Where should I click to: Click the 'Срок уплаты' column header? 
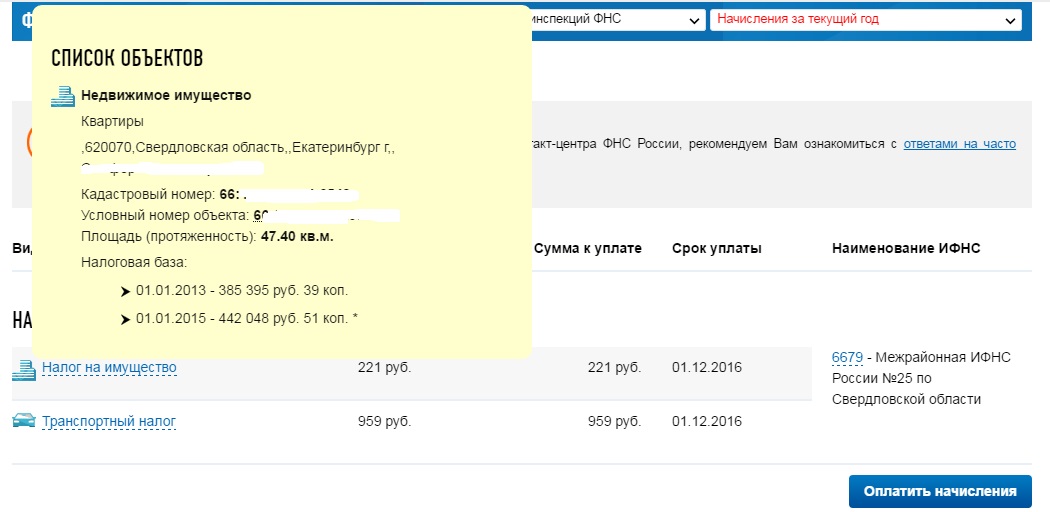[x=717, y=249]
